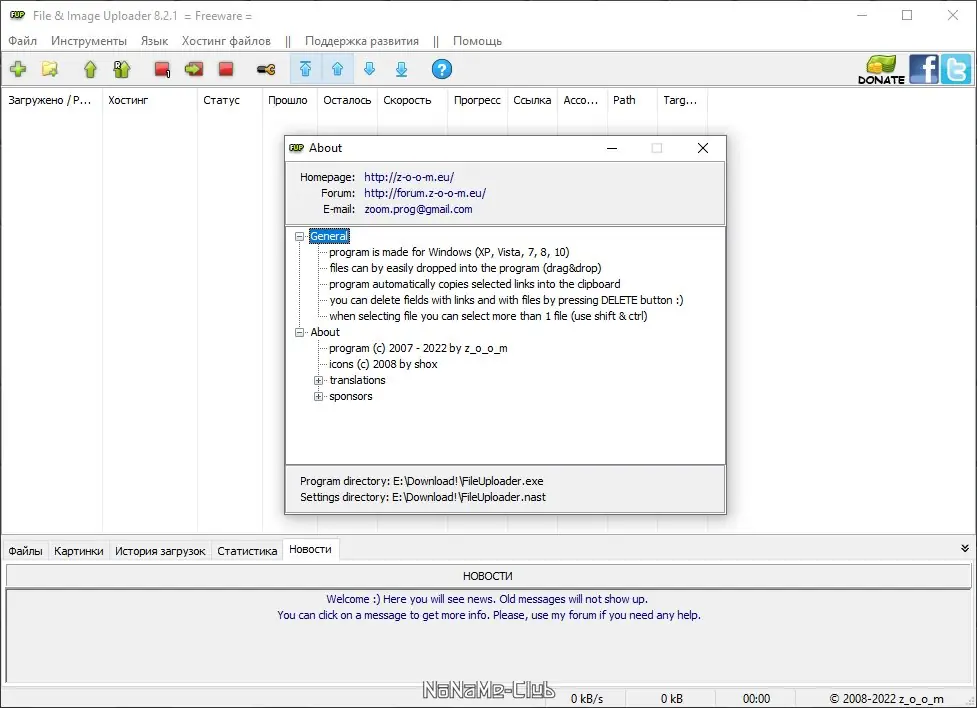Click the НОВОСТИ header button
977x708 pixels.
coord(488,576)
